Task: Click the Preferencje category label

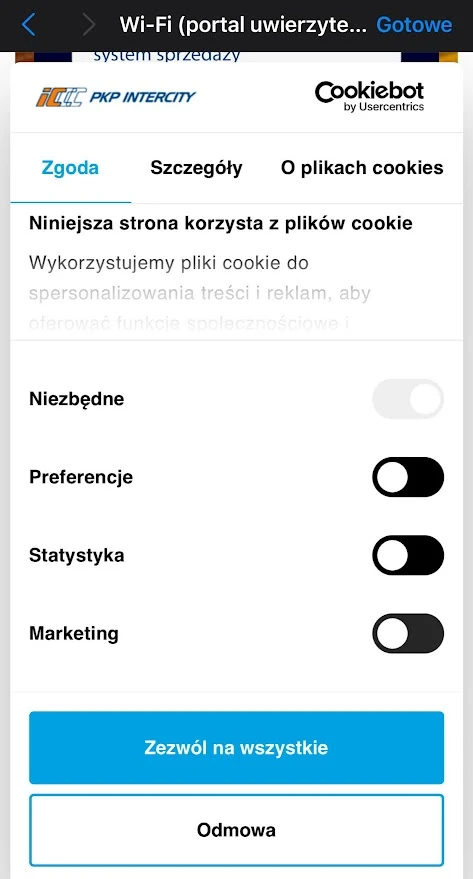Action: (x=81, y=477)
